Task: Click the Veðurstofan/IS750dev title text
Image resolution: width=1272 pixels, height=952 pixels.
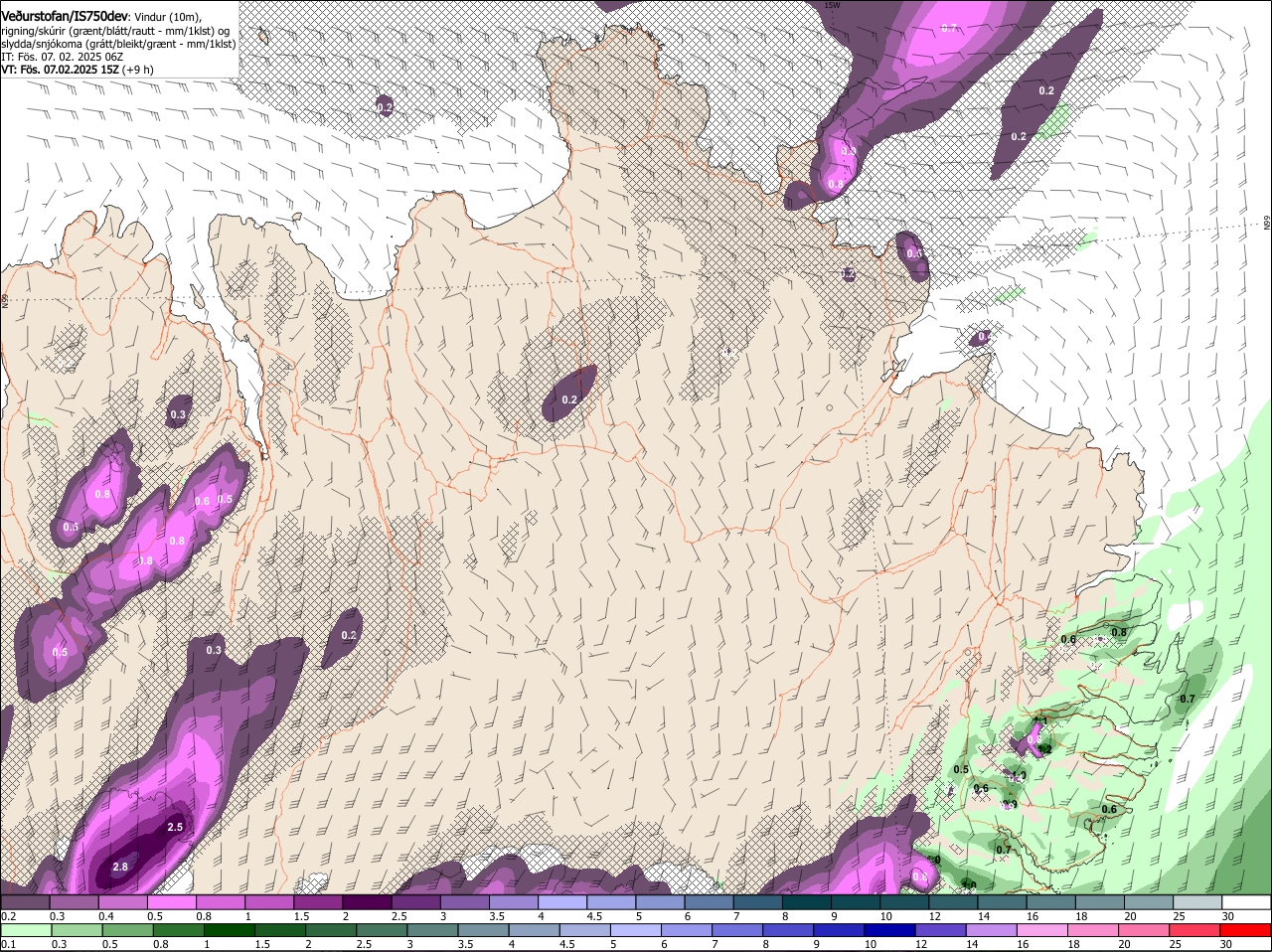Action: (65, 16)
